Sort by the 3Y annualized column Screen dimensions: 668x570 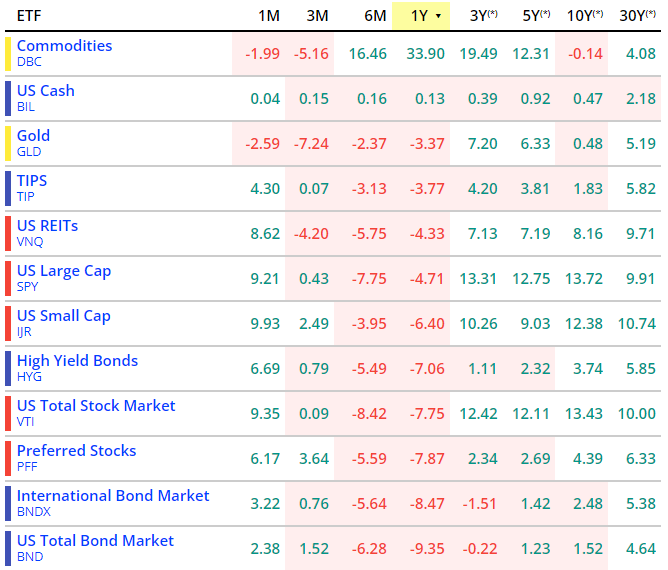coord(482,16)
